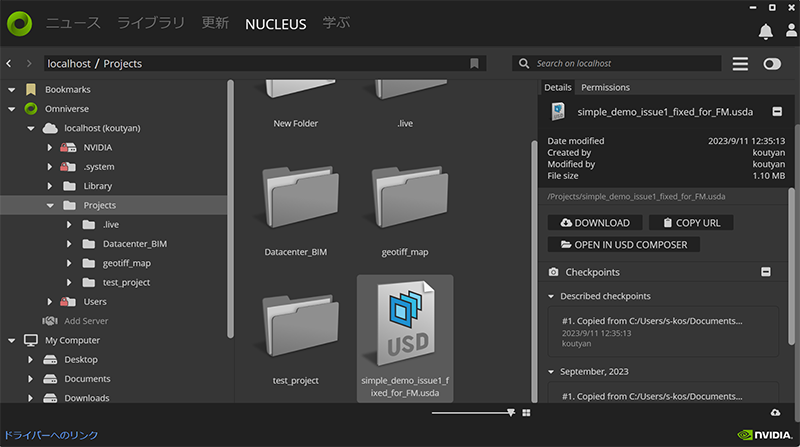Open the ライブラリ tab
800x447 pixels.
[x=151, y=23]
